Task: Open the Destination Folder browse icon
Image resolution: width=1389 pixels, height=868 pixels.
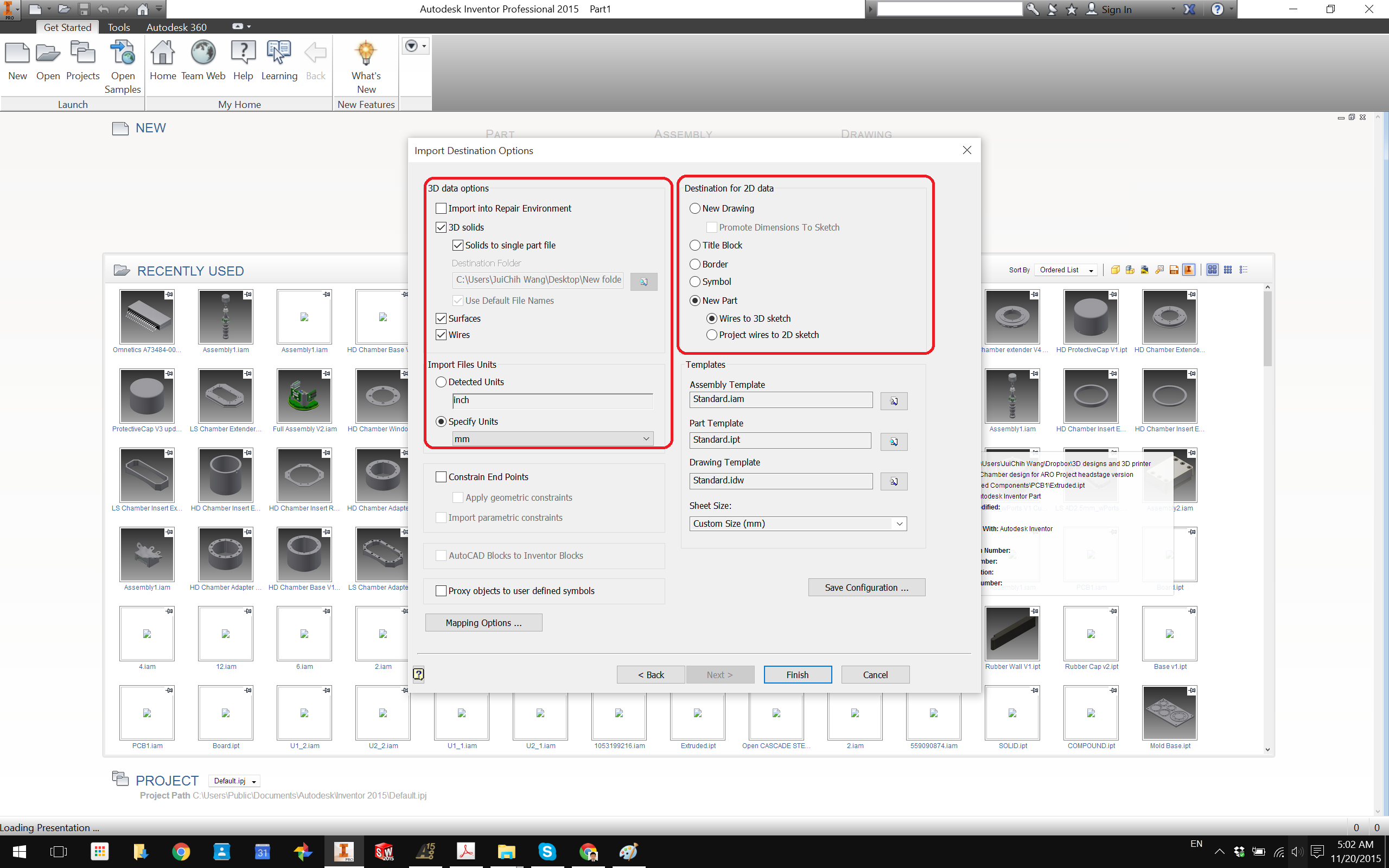Action: tap(643, 282)
